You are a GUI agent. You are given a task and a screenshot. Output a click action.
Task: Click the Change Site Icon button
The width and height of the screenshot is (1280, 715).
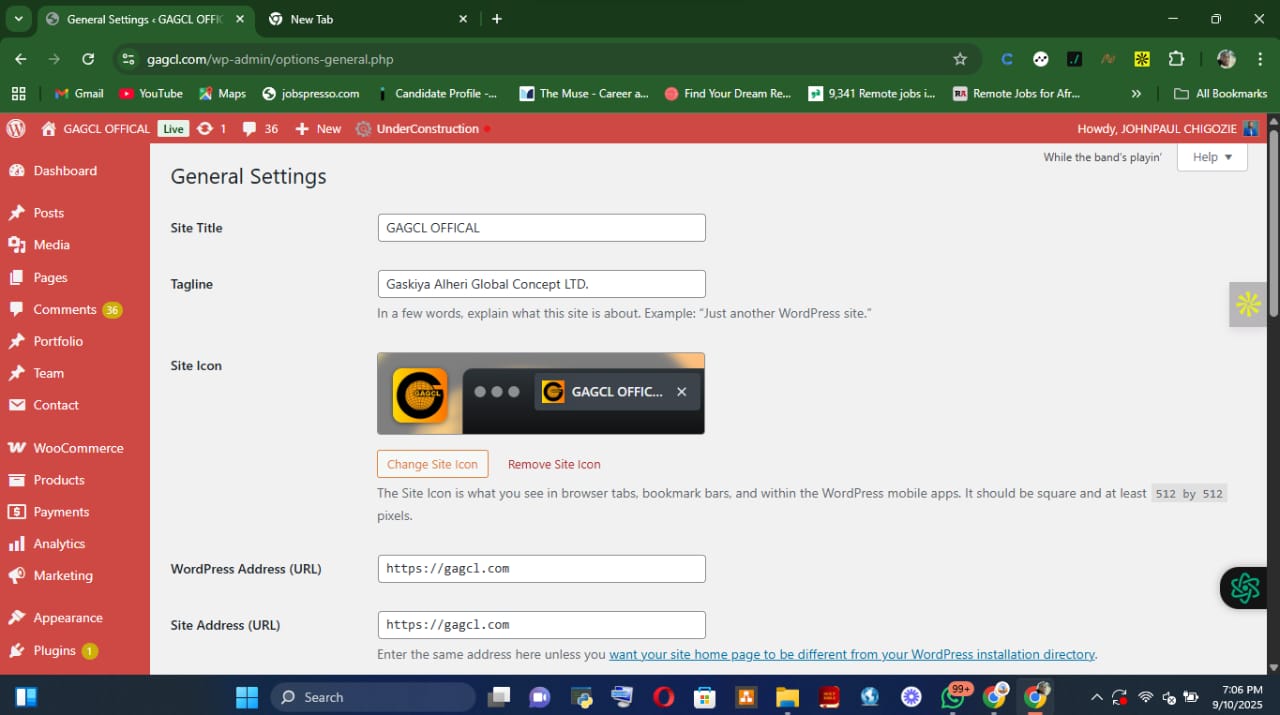pyautogui.click(x=432, y=464)
